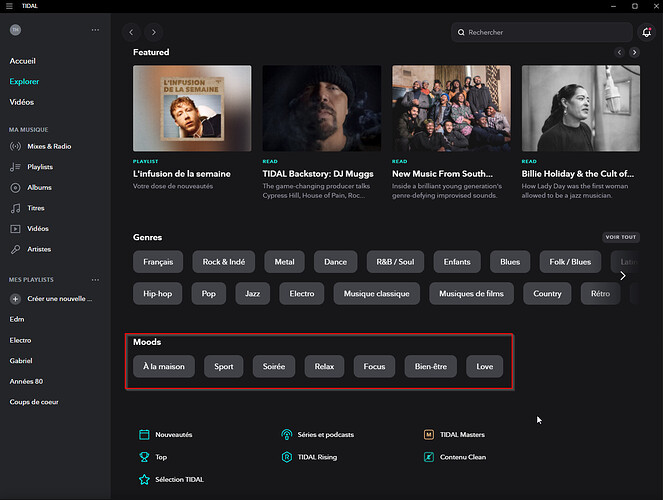The image size is (663, 500).
Task: Select the Musique classique genre
Action: point(377,294)
